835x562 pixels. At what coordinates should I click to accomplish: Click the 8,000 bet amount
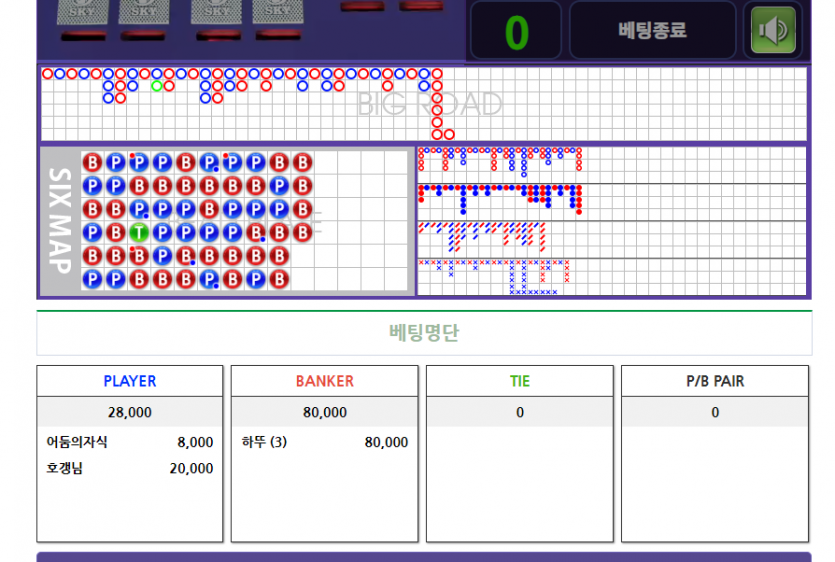(195, 442)
